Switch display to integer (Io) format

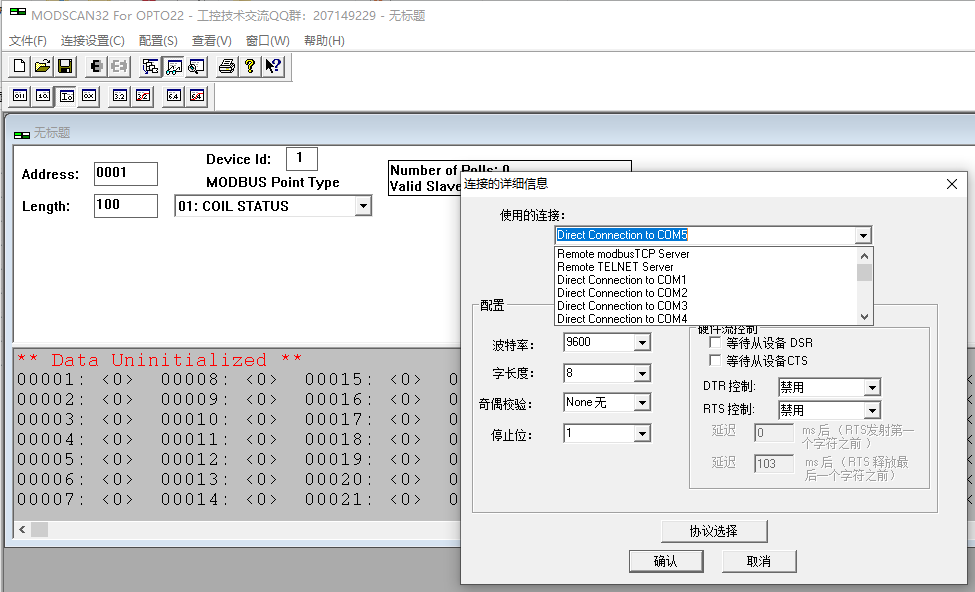pos(66,96)
